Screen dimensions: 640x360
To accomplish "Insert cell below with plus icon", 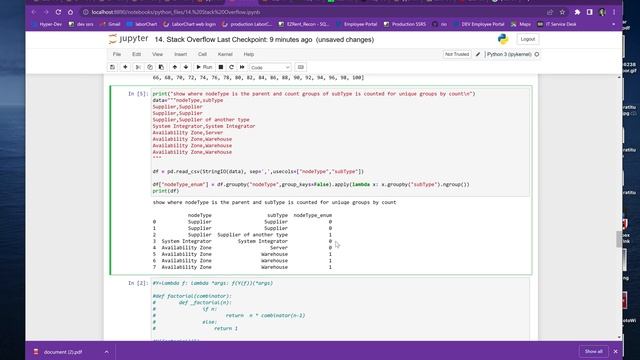I will point(125,67).
